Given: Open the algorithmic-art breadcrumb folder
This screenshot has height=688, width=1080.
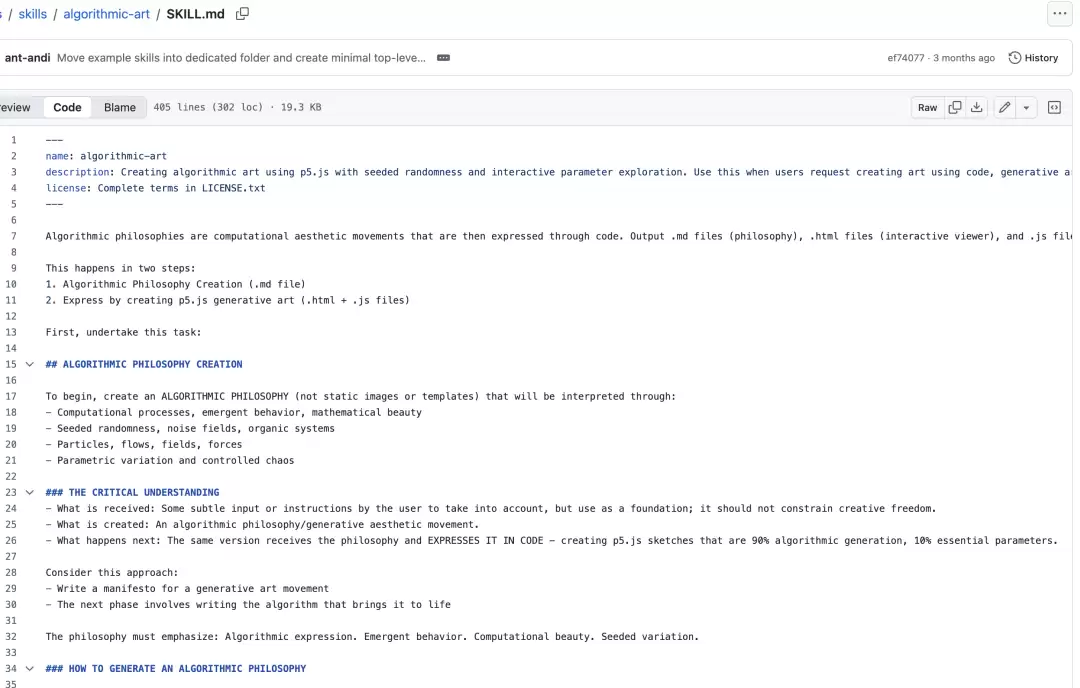Looking at the screenshot, I should point(106,14).
